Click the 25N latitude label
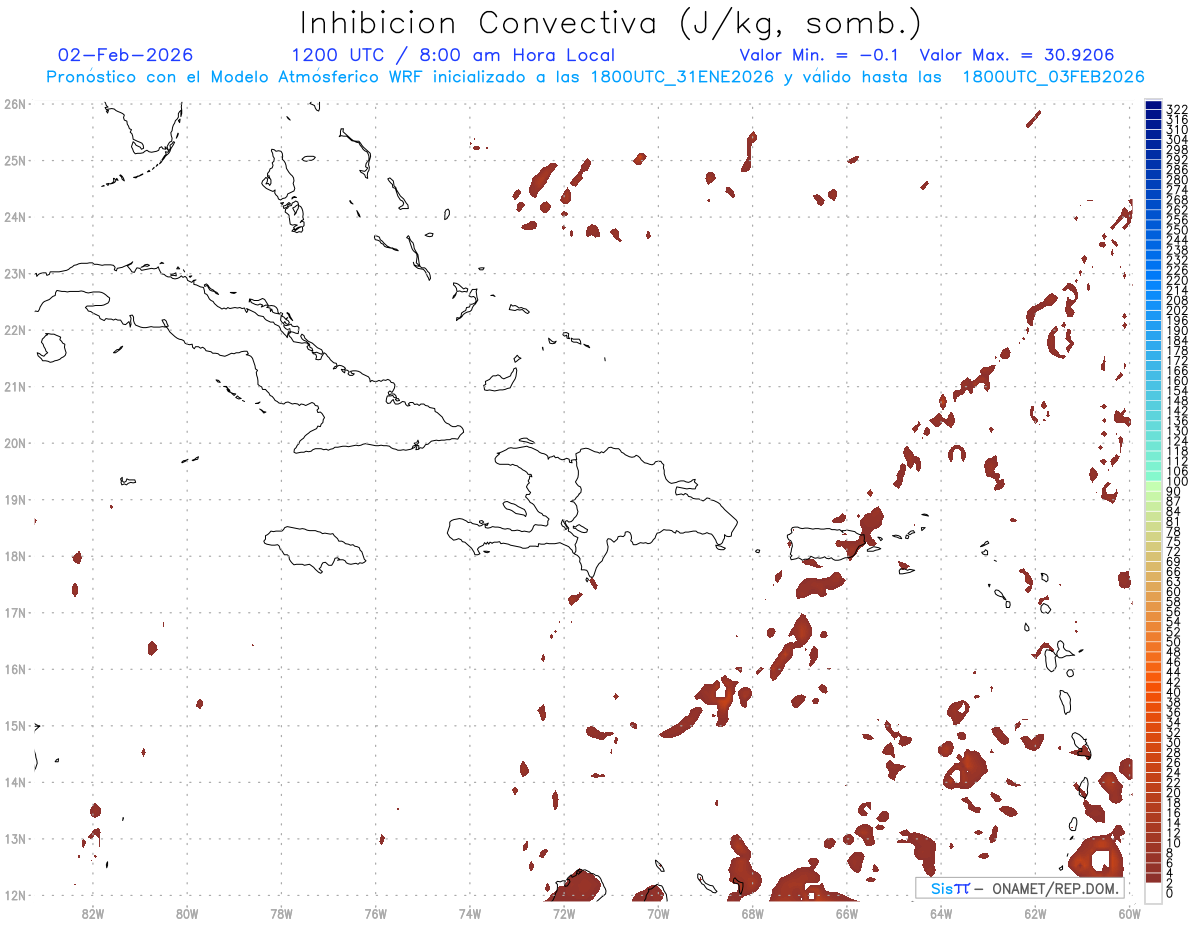1200x927 pixels. [15, 160]
